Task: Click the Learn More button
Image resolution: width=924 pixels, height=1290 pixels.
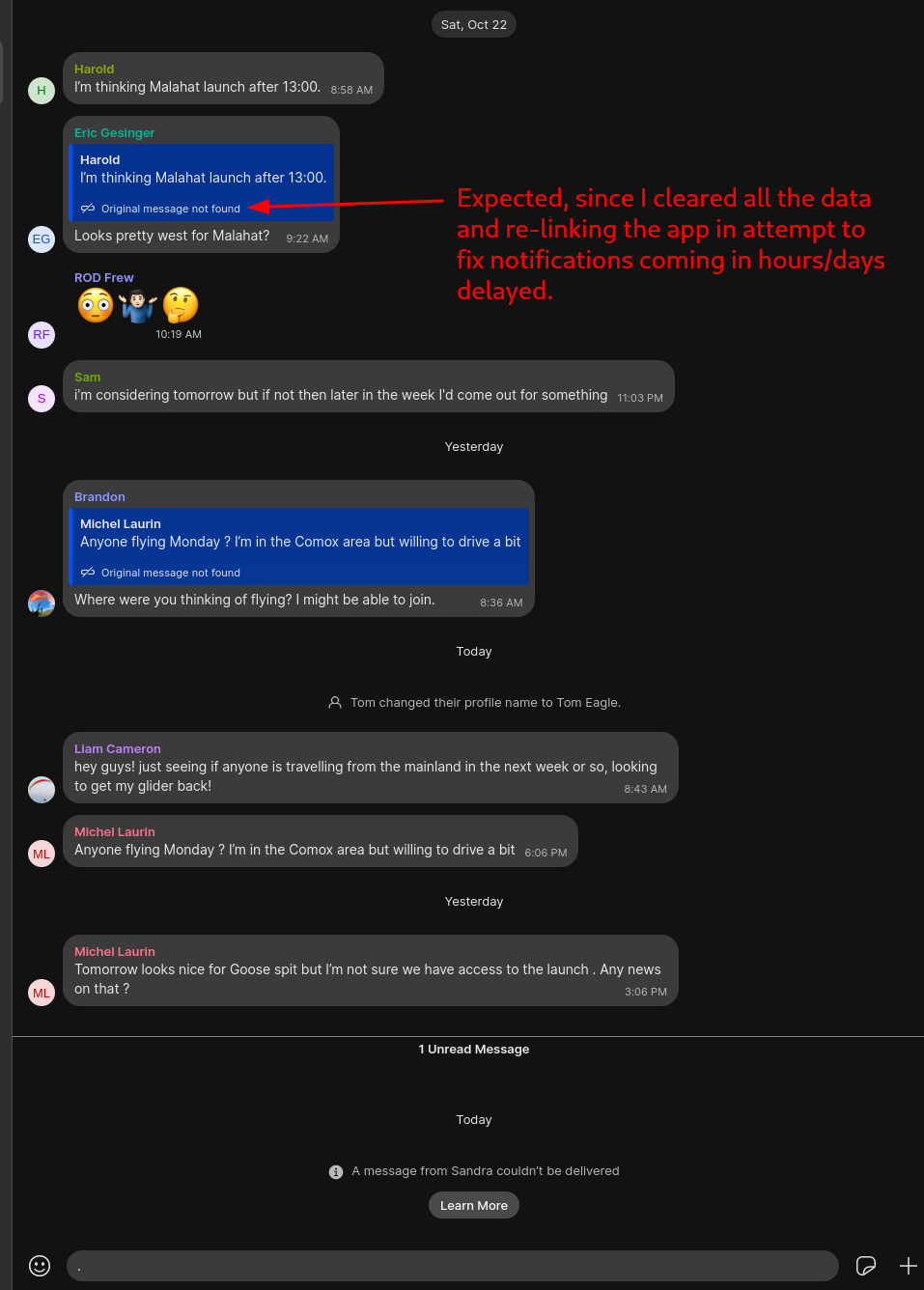Action: (473, 1205)
